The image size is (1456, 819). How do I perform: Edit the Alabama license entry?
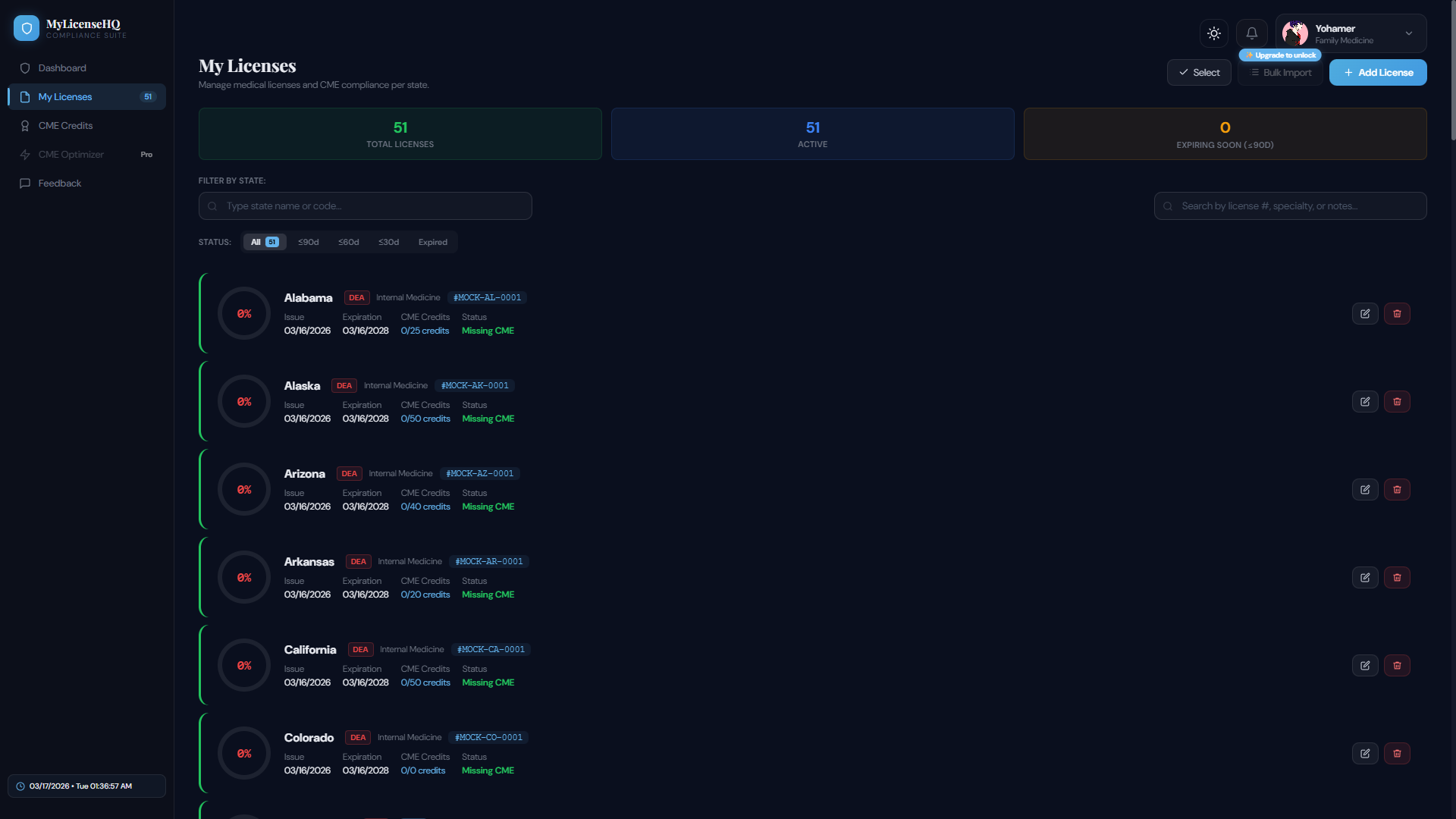(1366, 313)
